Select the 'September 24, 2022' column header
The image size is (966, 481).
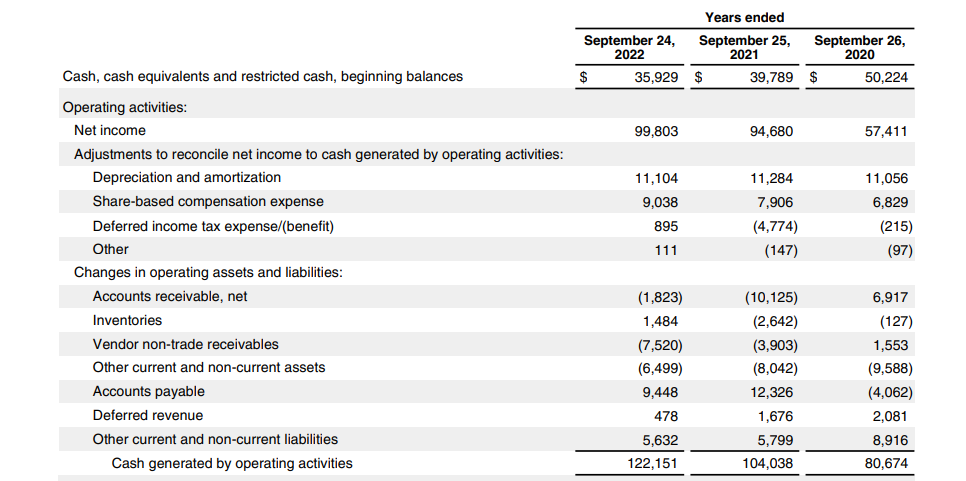[629, 48]
